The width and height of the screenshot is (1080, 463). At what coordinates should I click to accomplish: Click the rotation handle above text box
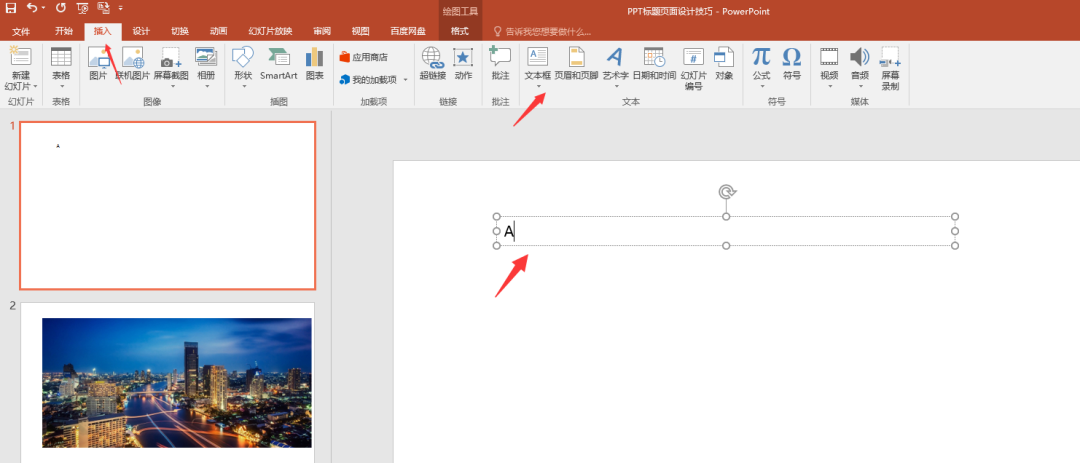tap(726, 191)
